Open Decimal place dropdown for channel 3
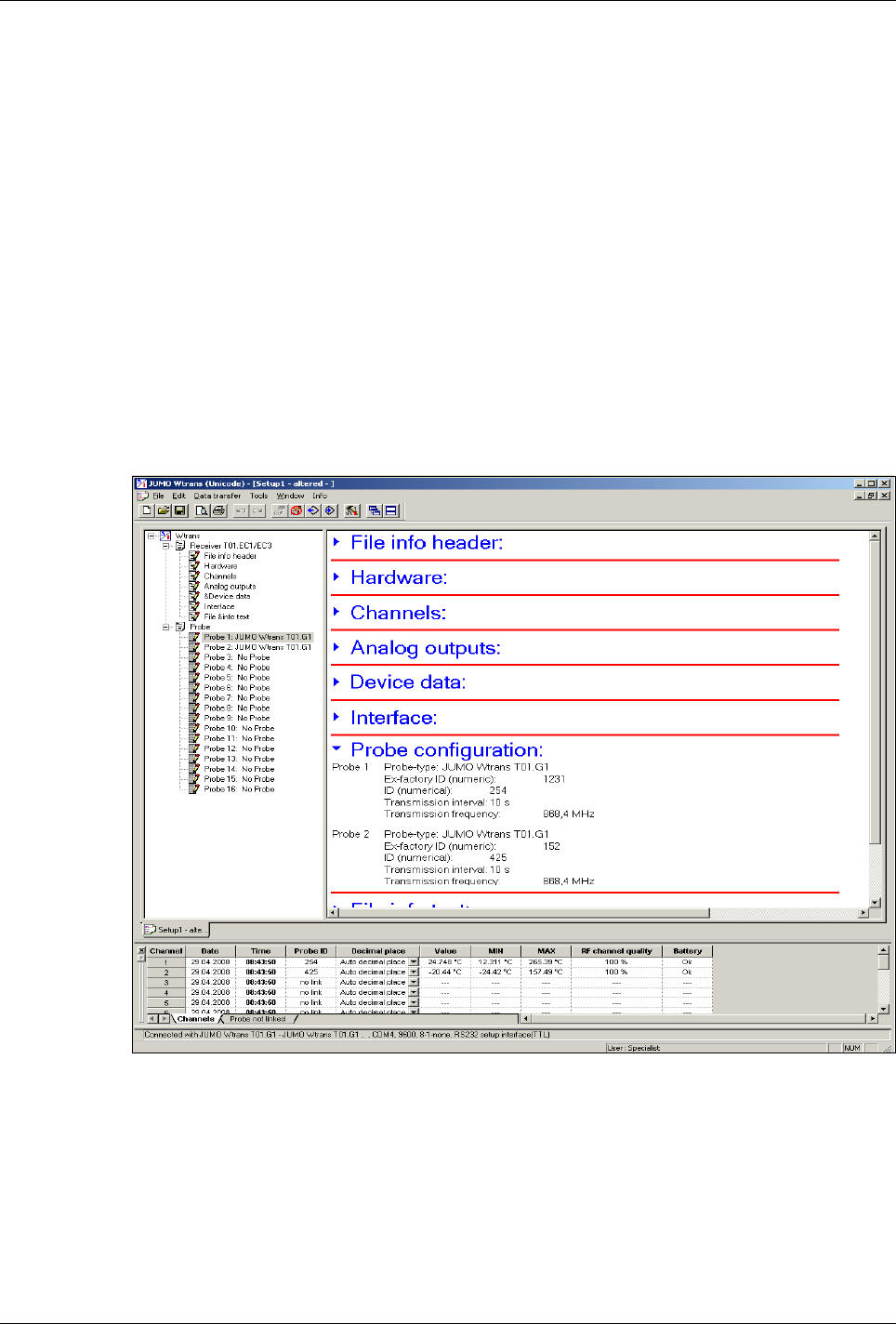The image size is (896, 1324). [414, 983]
